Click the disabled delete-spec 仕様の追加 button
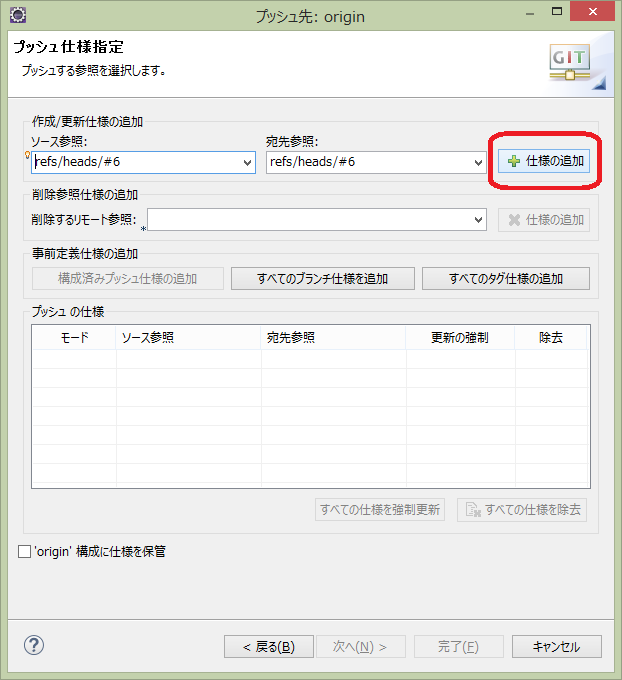This screenshot has height=680, width=622. pyautogui.click(x=544, y=220)
